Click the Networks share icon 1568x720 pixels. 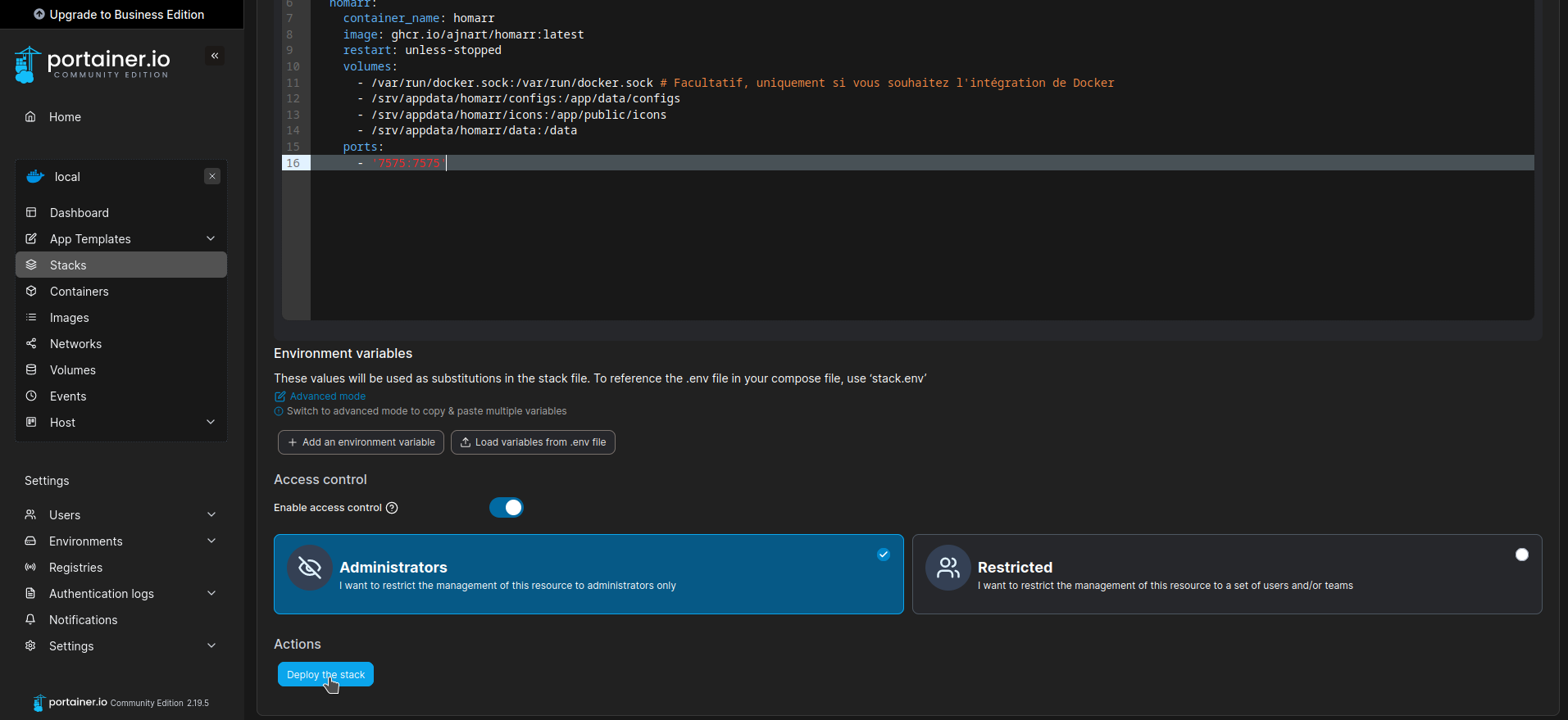[31, 343]
